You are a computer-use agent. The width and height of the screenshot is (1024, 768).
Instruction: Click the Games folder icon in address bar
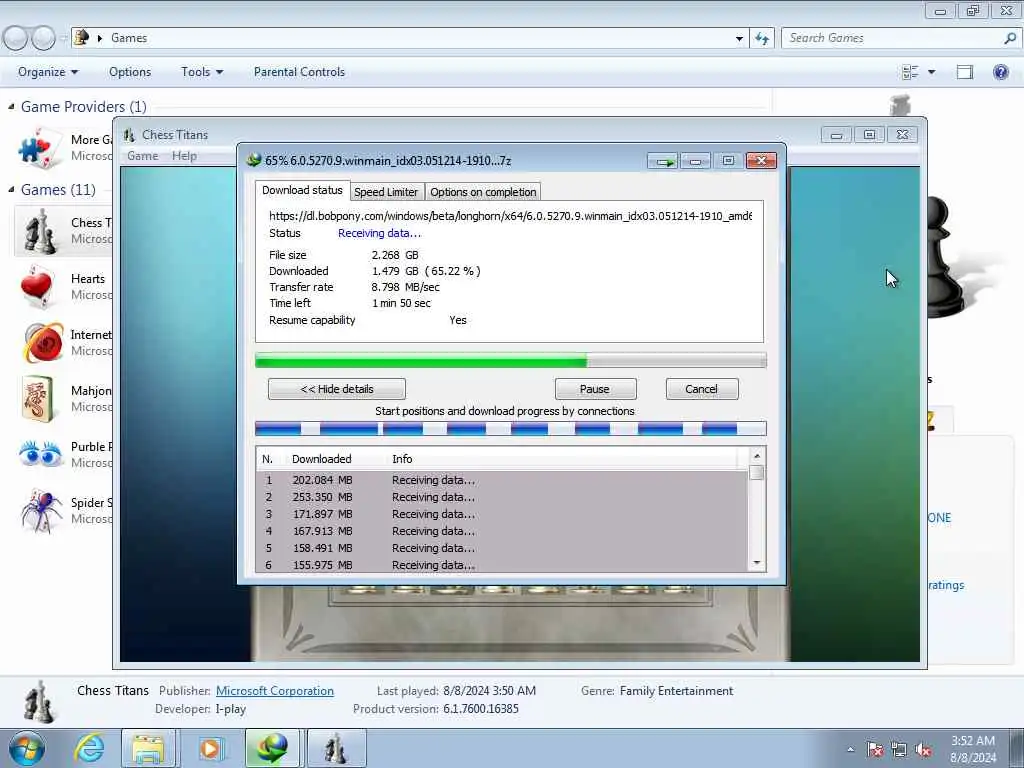(x=82, y=38)
